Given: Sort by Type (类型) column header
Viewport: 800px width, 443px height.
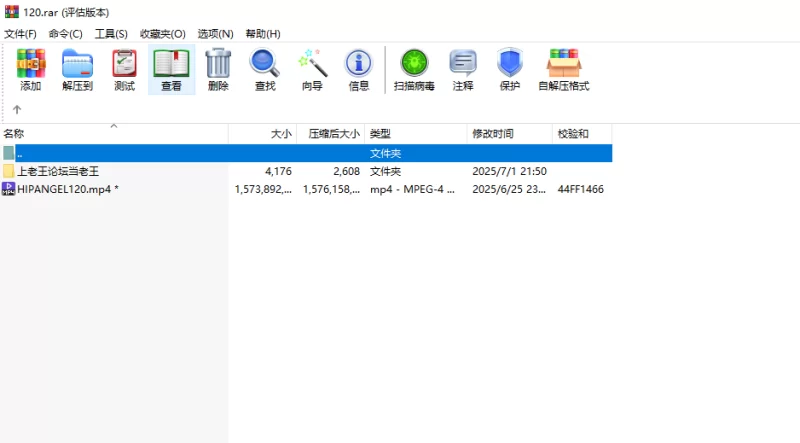Looking at the screenshot, I should point(416,134).
